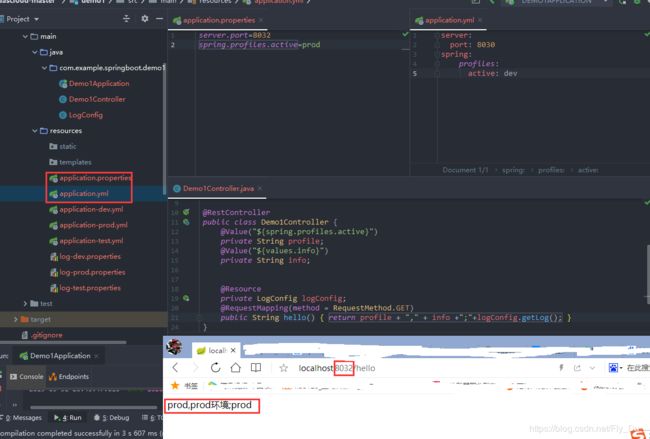This screenshot has width=650, height=439.
Task: Click the collapse-all icon in Project panel header
Action: pos(126,19)
